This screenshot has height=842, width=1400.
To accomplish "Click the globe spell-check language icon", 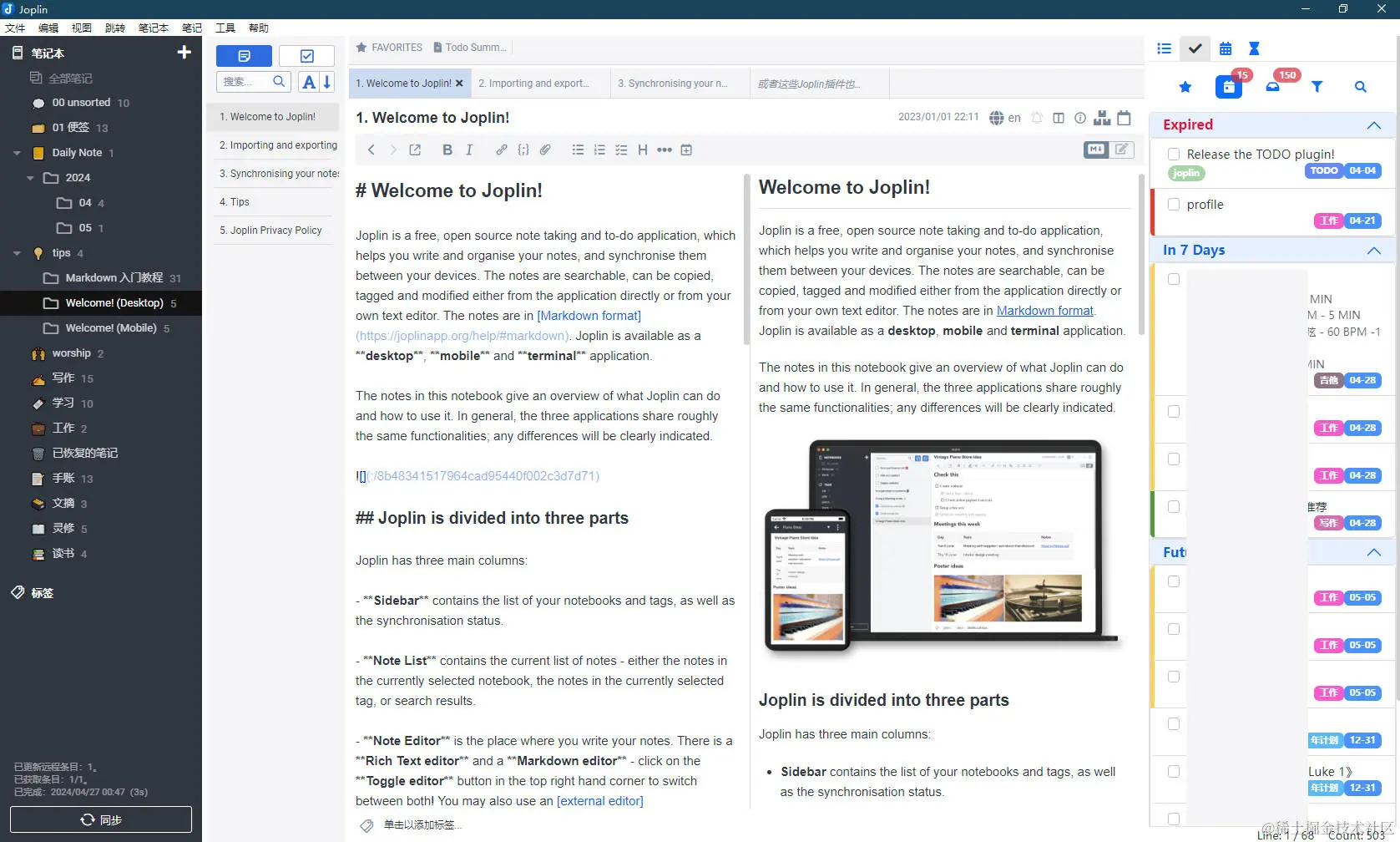I will click(x=997, y=118).
